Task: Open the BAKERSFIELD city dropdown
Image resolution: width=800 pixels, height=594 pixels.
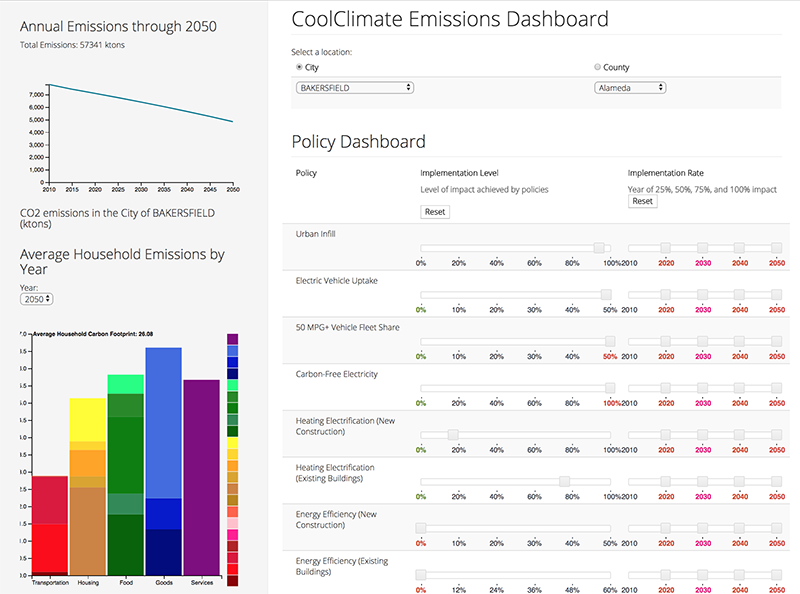Action: coord(355,88)
